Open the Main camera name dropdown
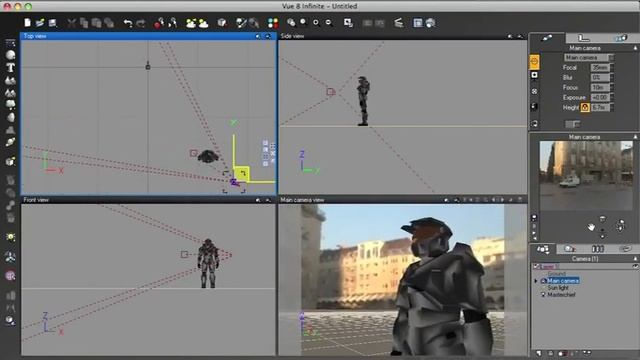The width and height of the screenshot is (640, 360). pos(611,58)
